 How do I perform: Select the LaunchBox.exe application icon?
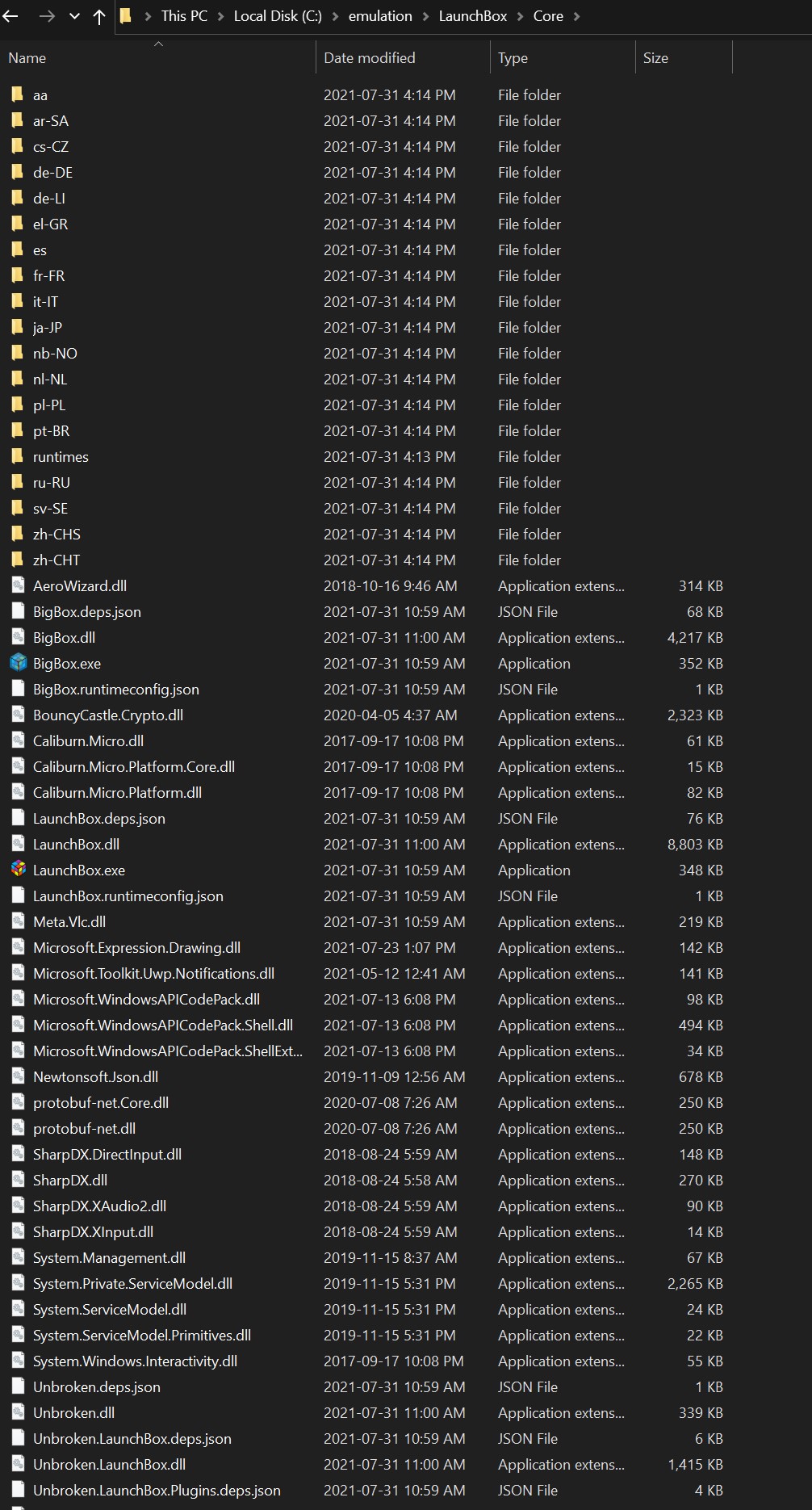click(x=19, y=870)
